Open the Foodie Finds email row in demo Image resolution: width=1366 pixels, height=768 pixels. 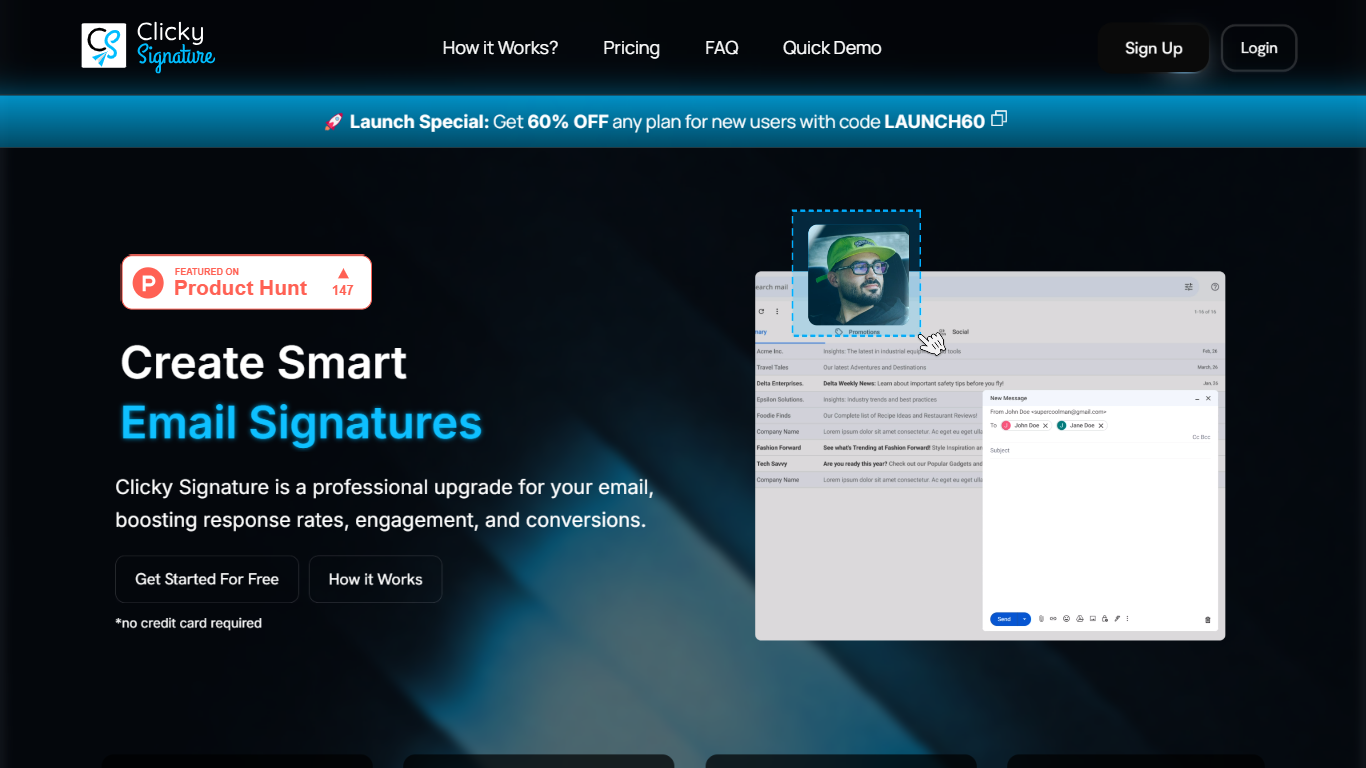(x=868, y=415)
